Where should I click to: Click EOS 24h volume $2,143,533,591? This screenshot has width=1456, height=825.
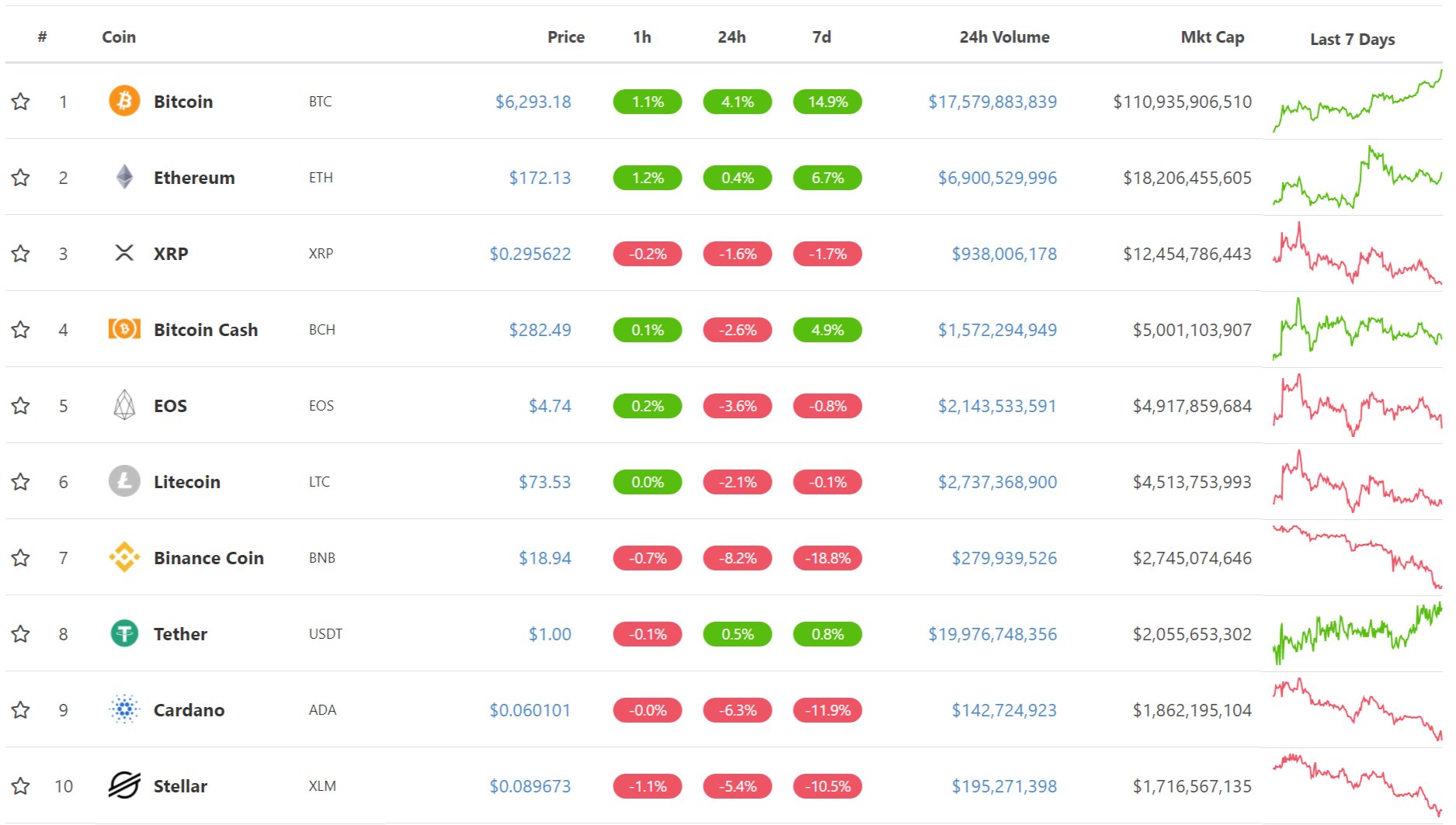coord(997,405)
